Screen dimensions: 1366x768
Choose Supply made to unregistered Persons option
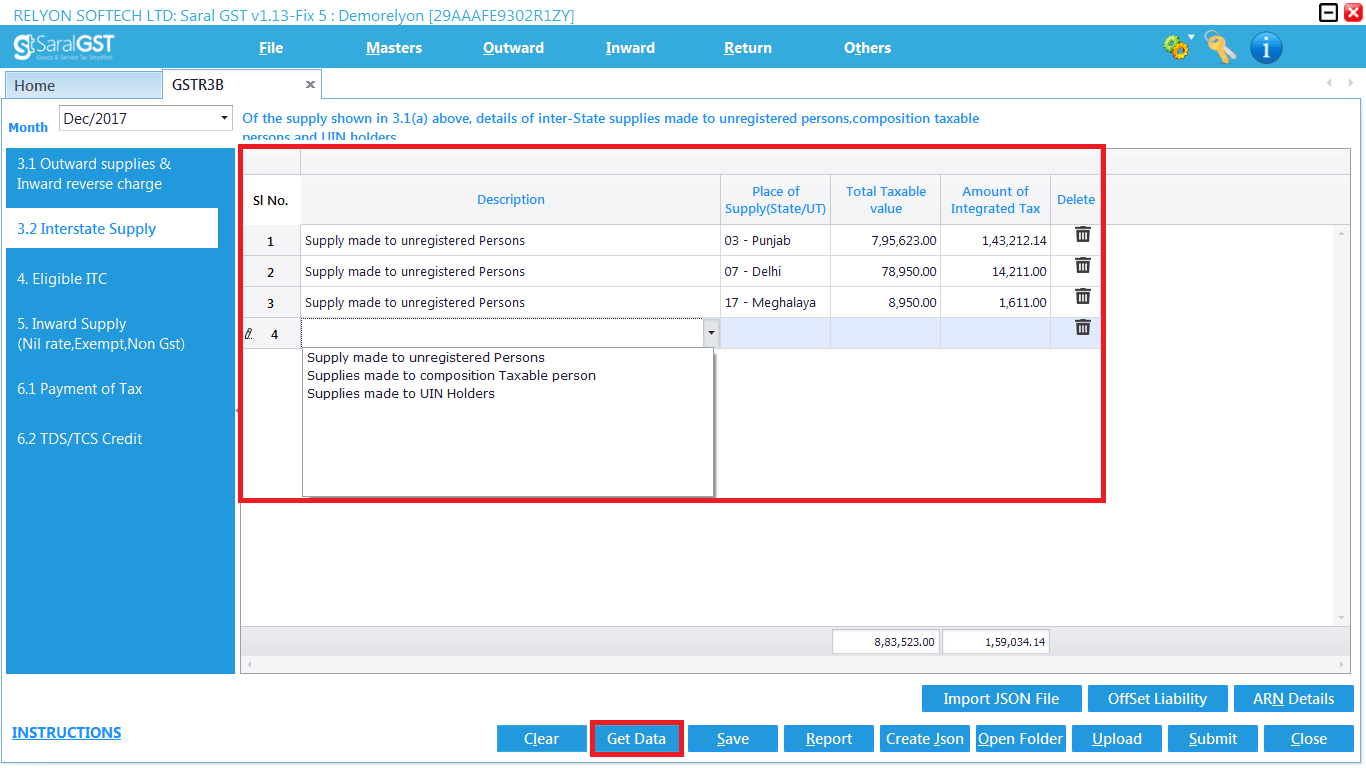(426, 357)
